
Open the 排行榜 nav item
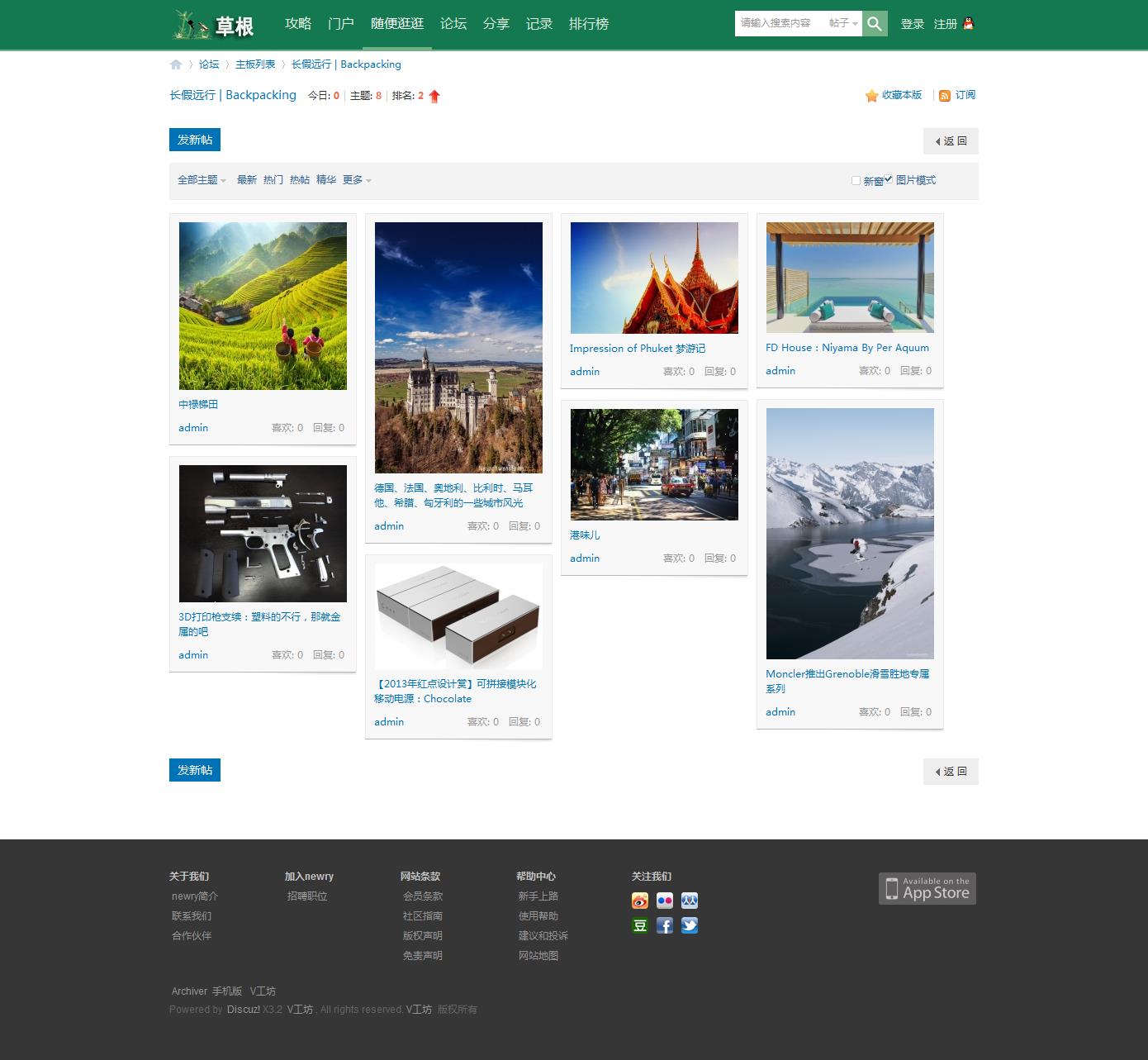coord(589,24)
